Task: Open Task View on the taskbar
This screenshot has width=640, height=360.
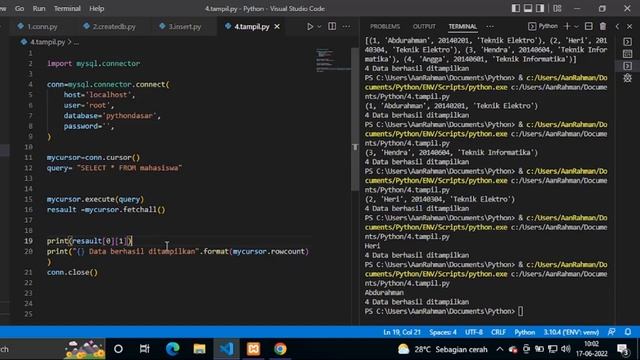Action: tap(144, 349)
